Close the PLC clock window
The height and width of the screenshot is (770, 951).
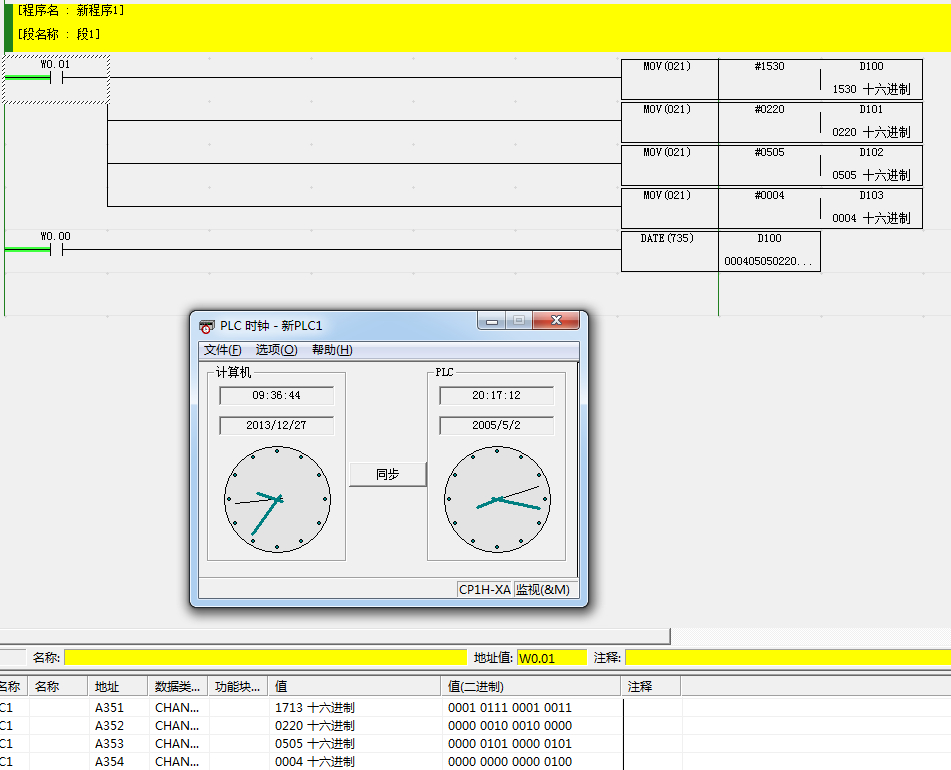555,321
